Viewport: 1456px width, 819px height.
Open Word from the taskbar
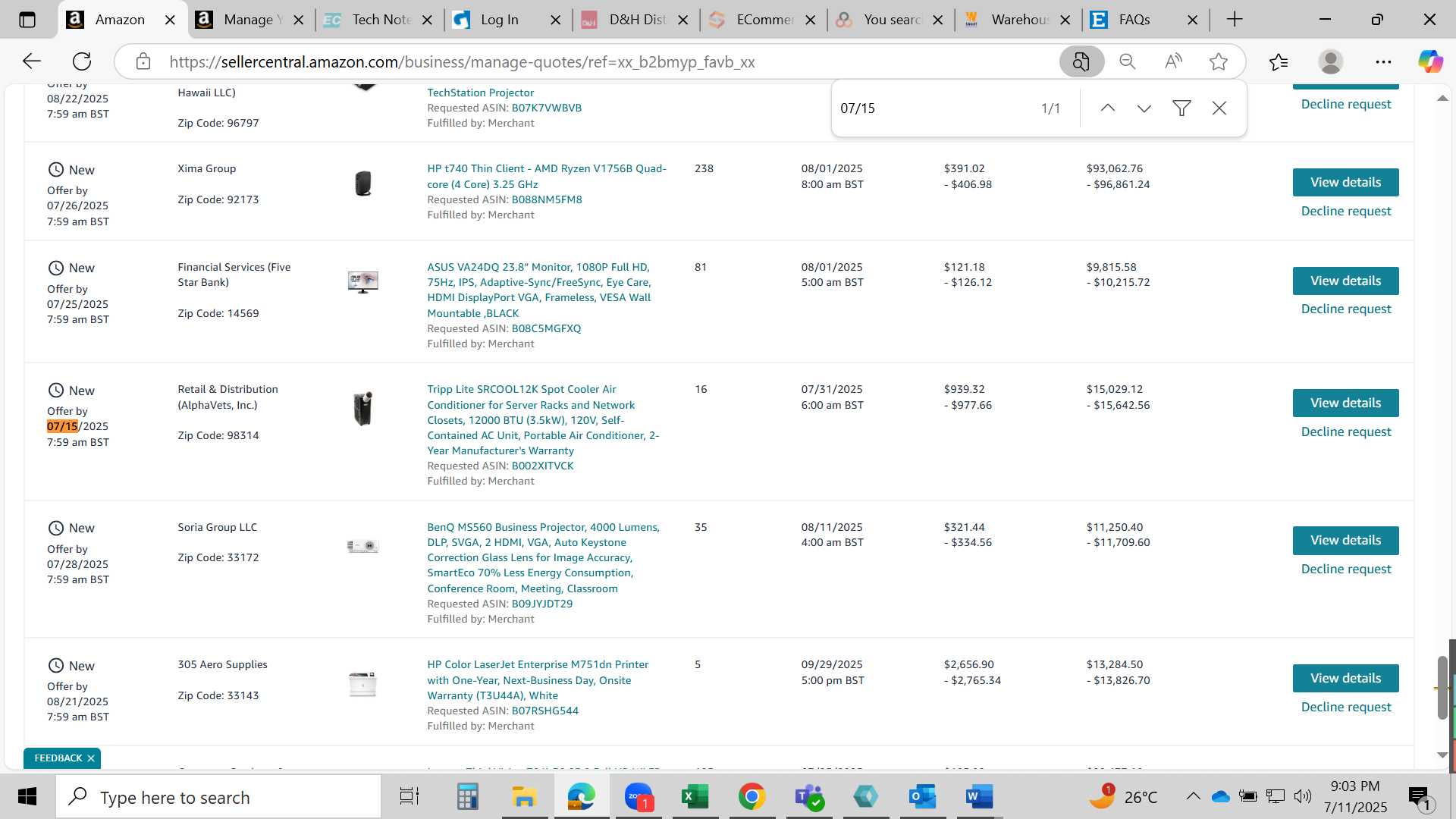pos(979,797)
